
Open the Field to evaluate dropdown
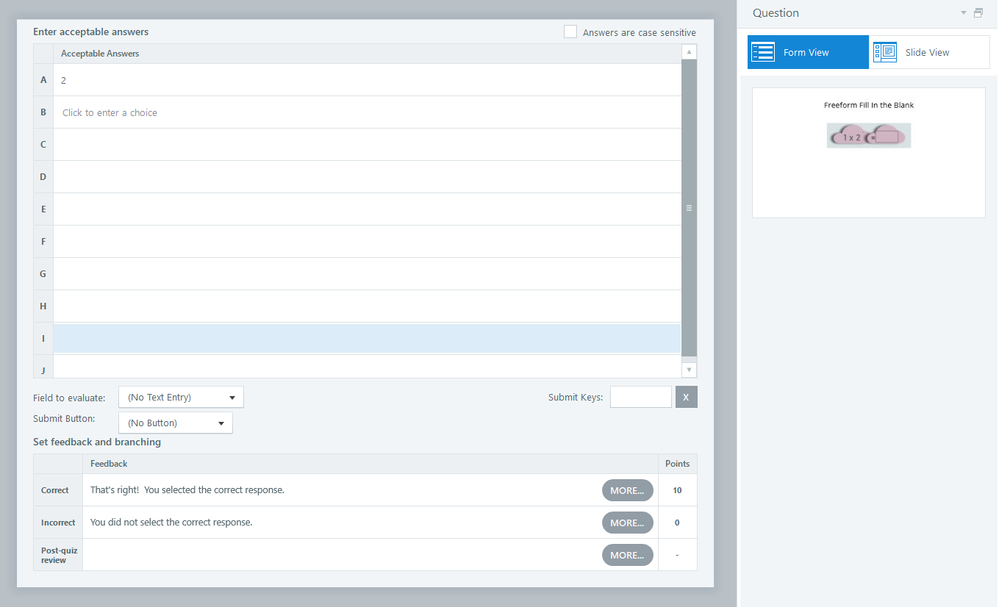tap(181, 397)
